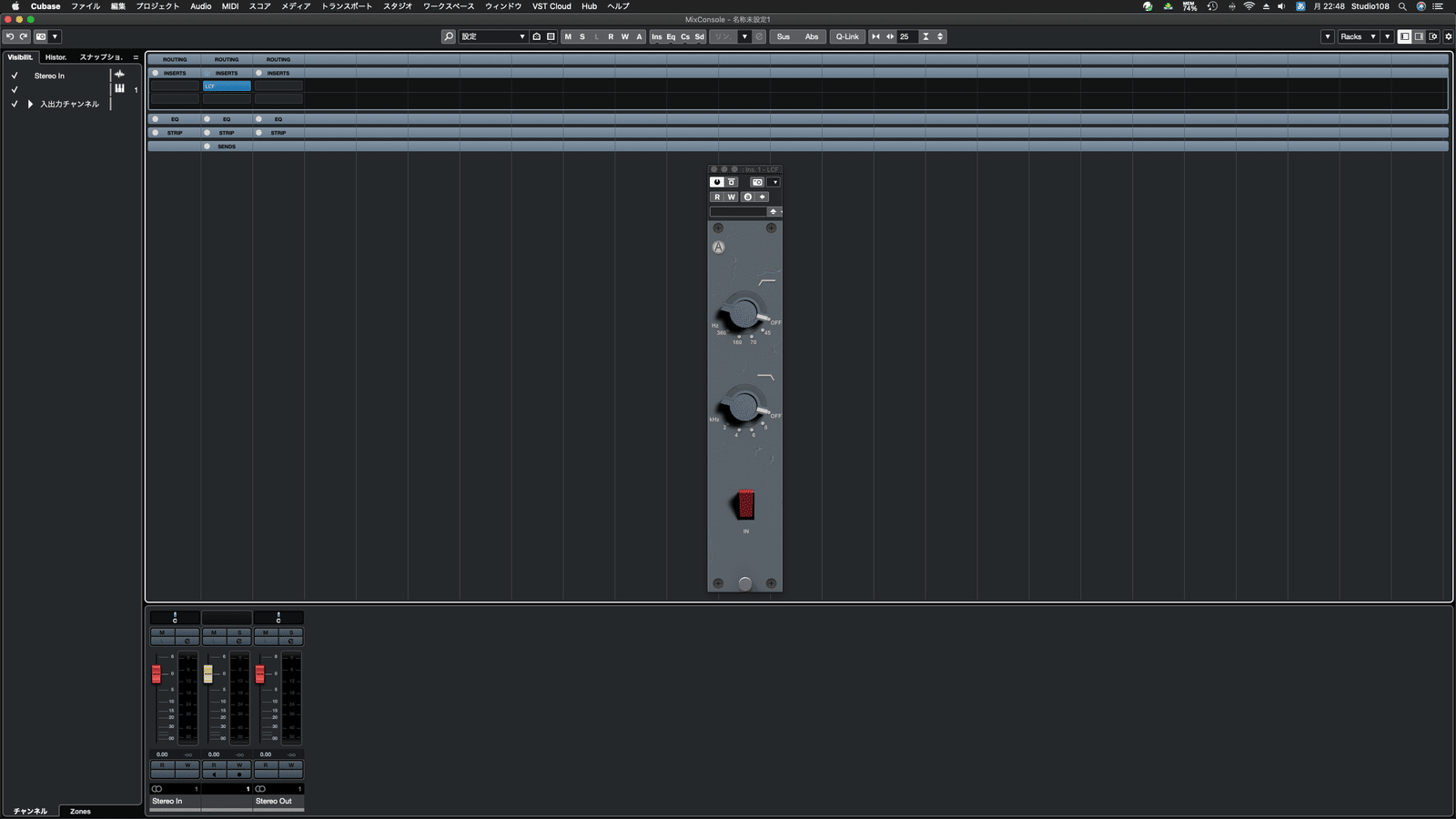Screen dimensions: 1456x819
Task: Click the redo arrow in the MixConsole toolbar
Action: (24, 36)
